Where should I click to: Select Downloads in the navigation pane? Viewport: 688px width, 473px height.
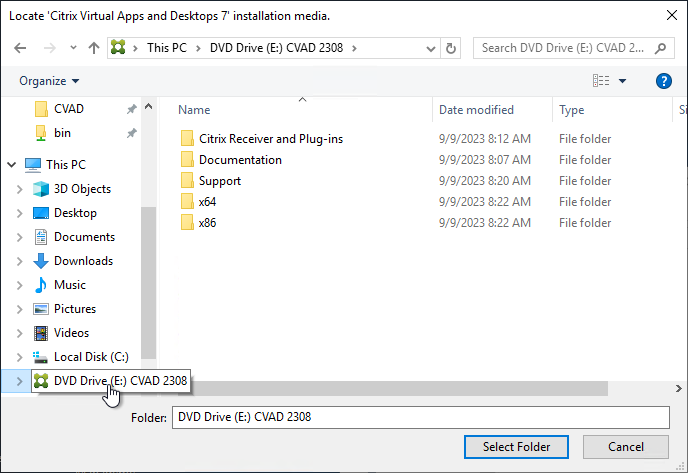(83, 261)
